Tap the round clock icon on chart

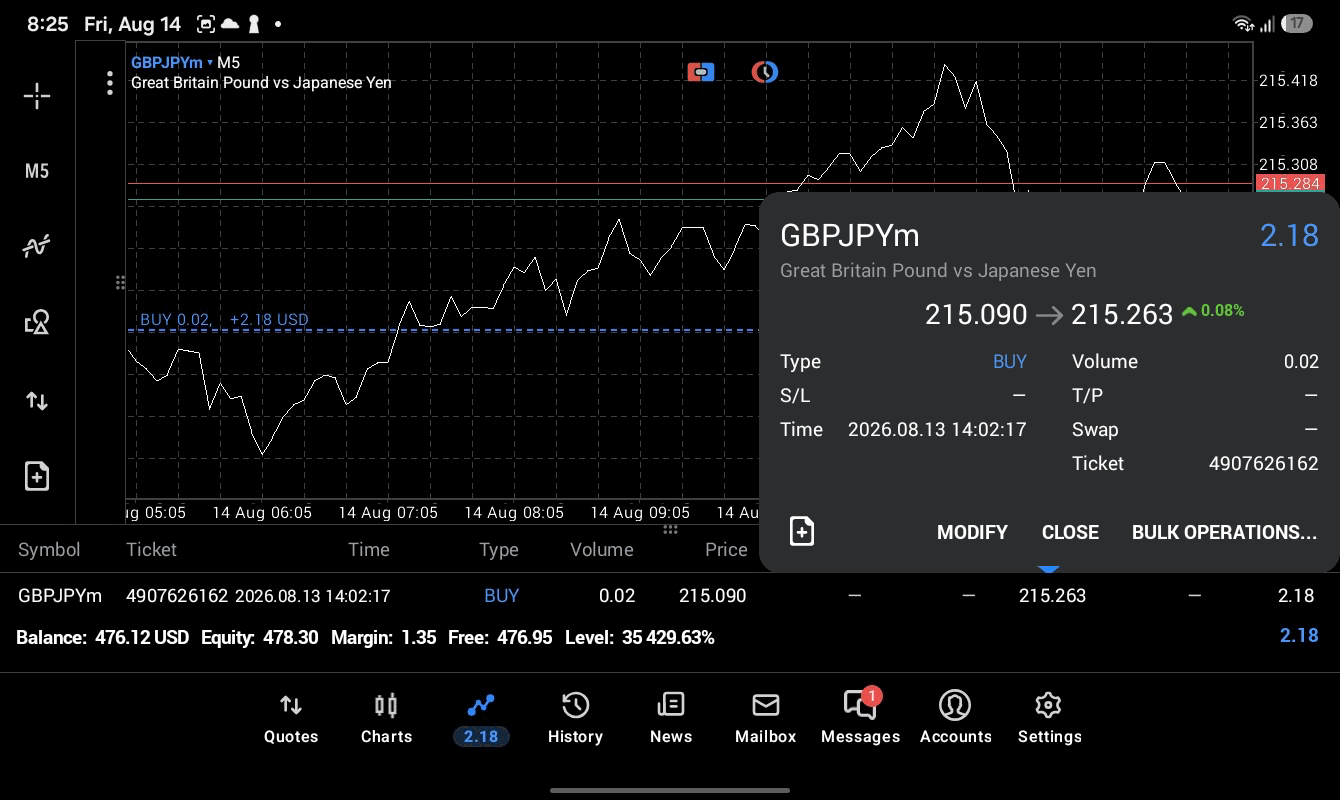[765, 72]
